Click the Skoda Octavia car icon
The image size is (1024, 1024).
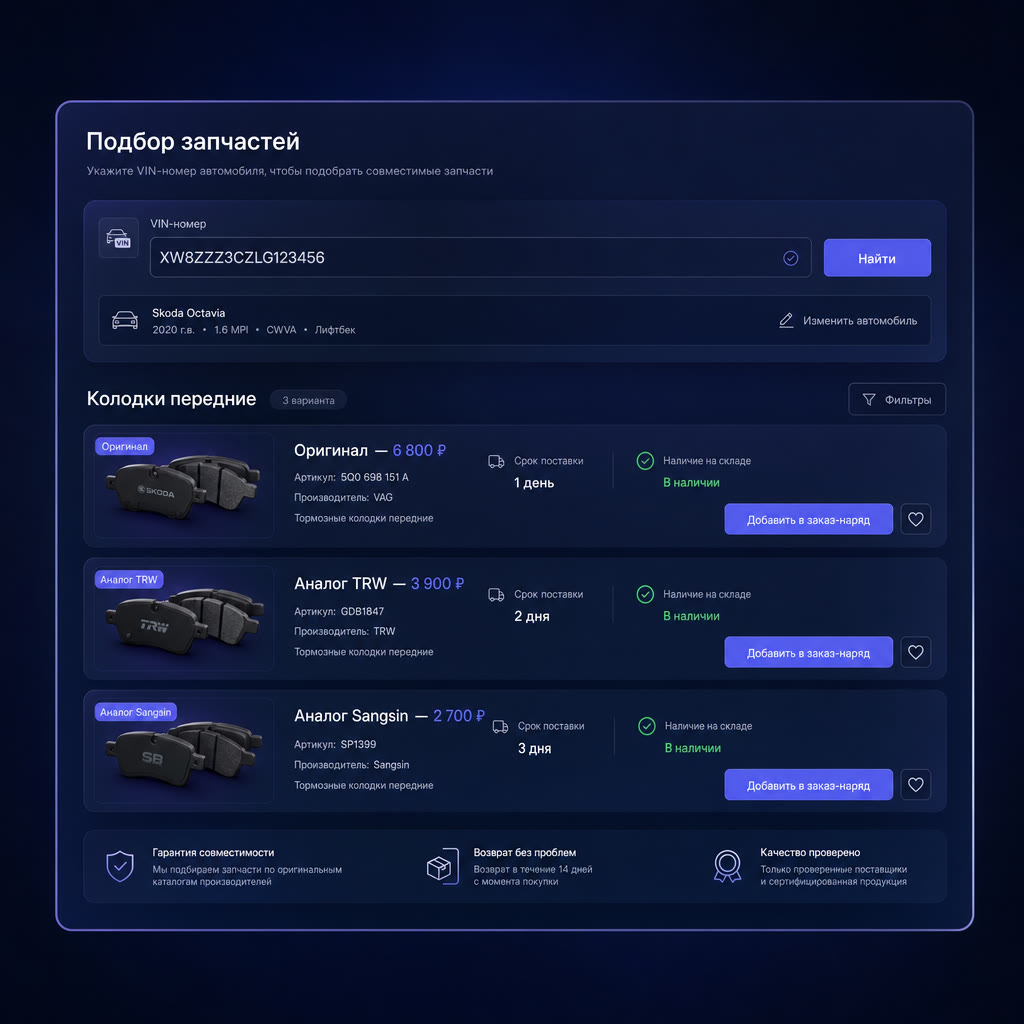click(125, 320)
